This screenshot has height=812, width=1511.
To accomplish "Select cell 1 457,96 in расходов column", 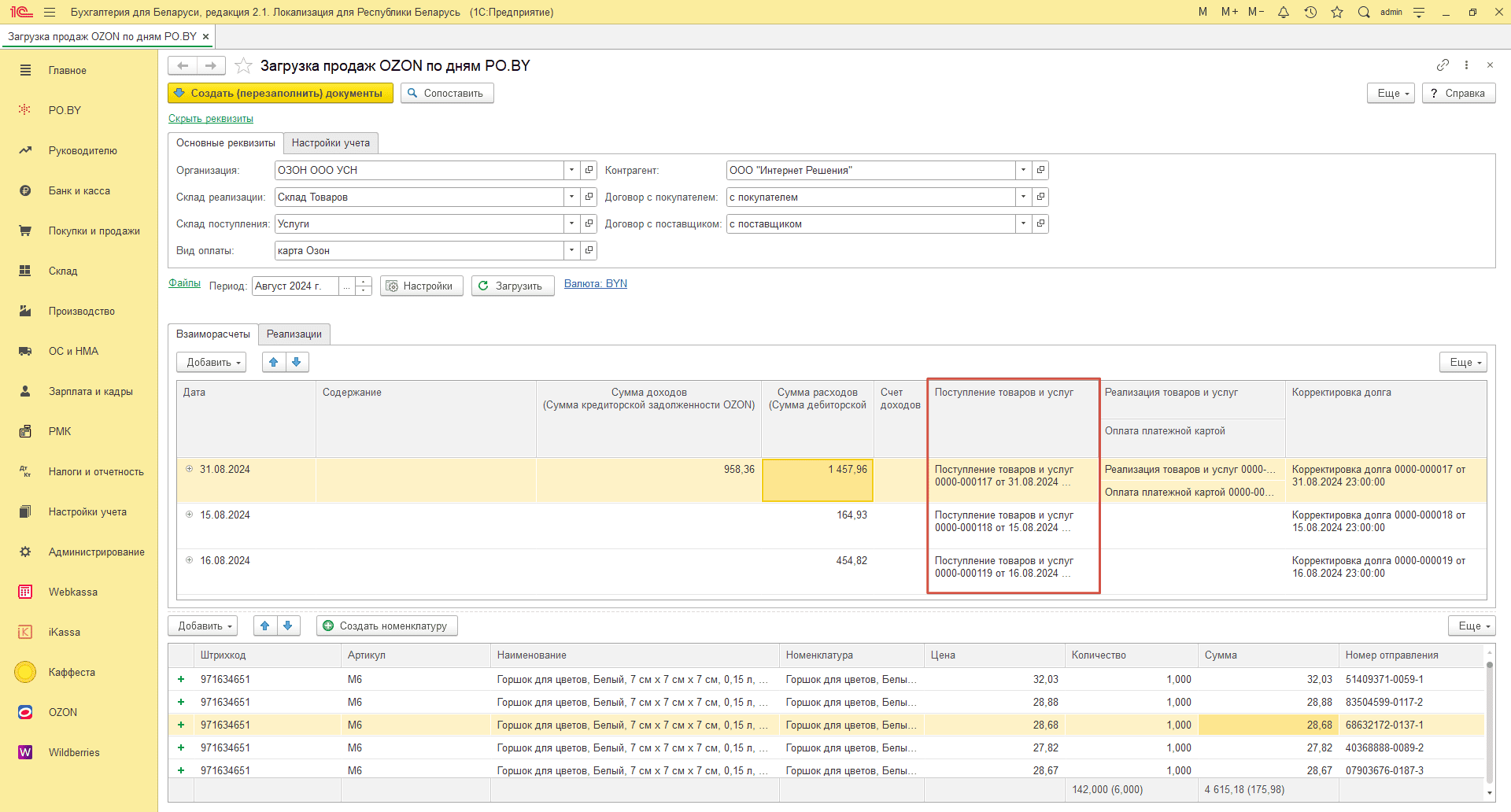I will (818, 480).
